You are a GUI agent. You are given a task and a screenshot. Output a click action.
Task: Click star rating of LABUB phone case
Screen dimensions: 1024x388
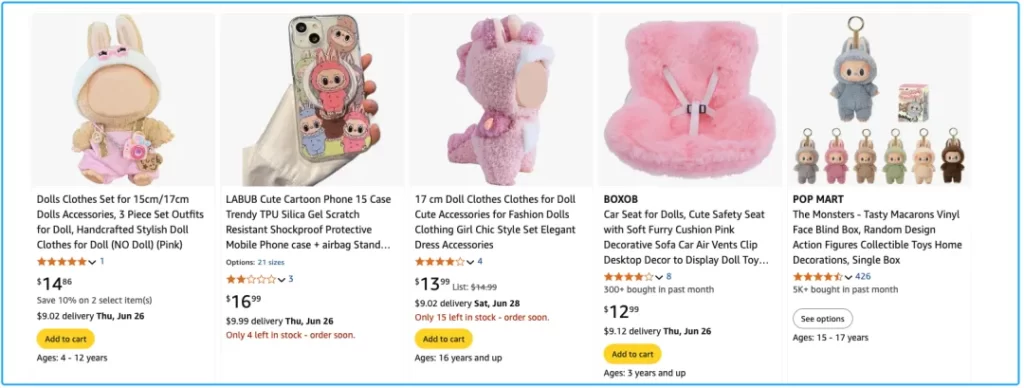[251, 279]
